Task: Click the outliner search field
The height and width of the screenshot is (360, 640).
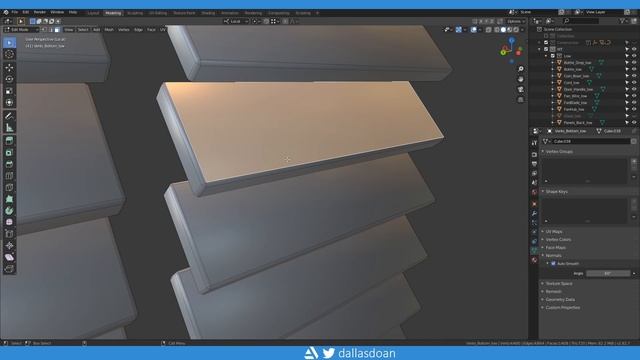Action: coord(581,21)
